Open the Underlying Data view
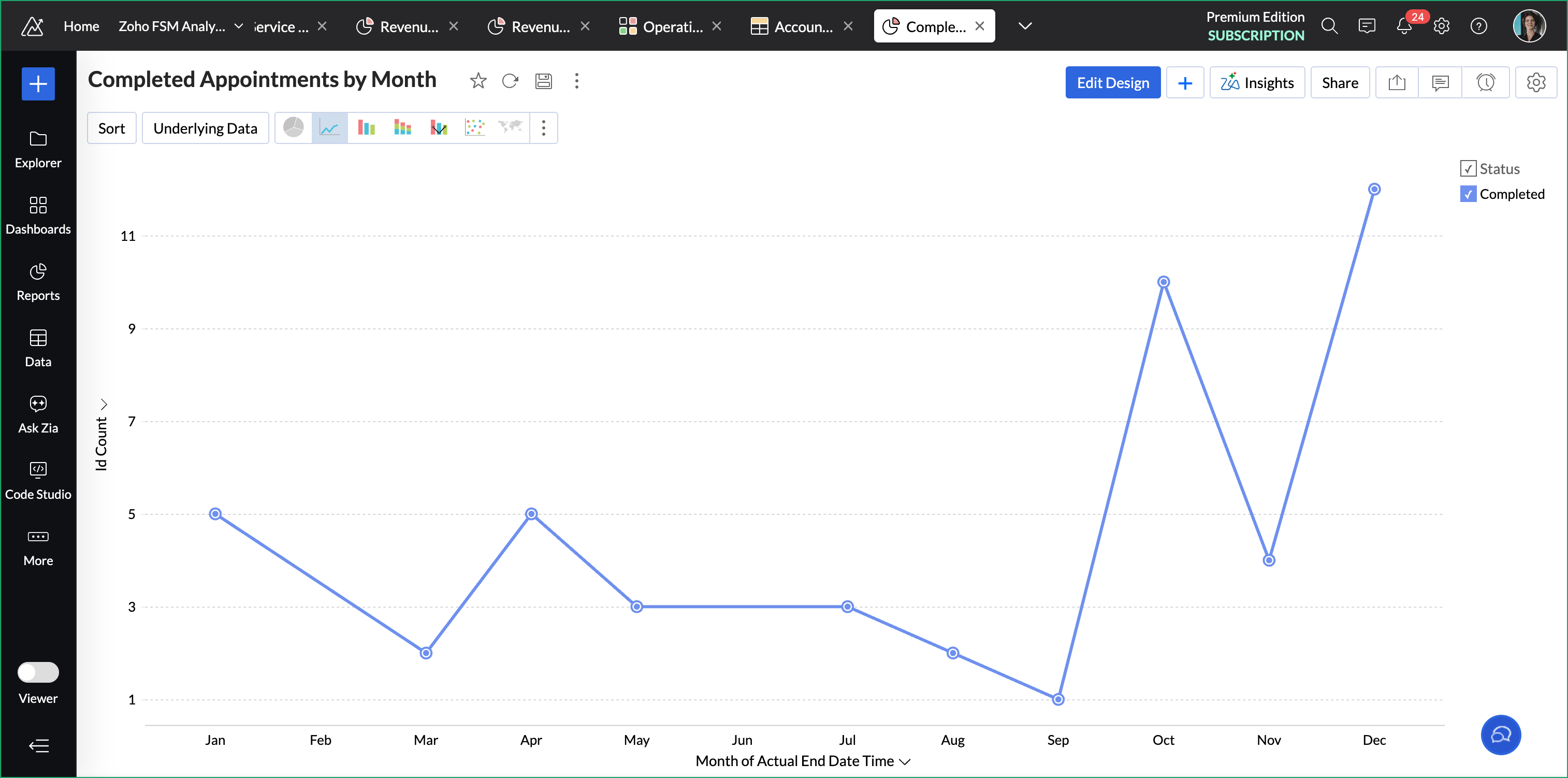The width and height of the screenshot is (1568, 778). pyautogui.click(x=205, y=128)
